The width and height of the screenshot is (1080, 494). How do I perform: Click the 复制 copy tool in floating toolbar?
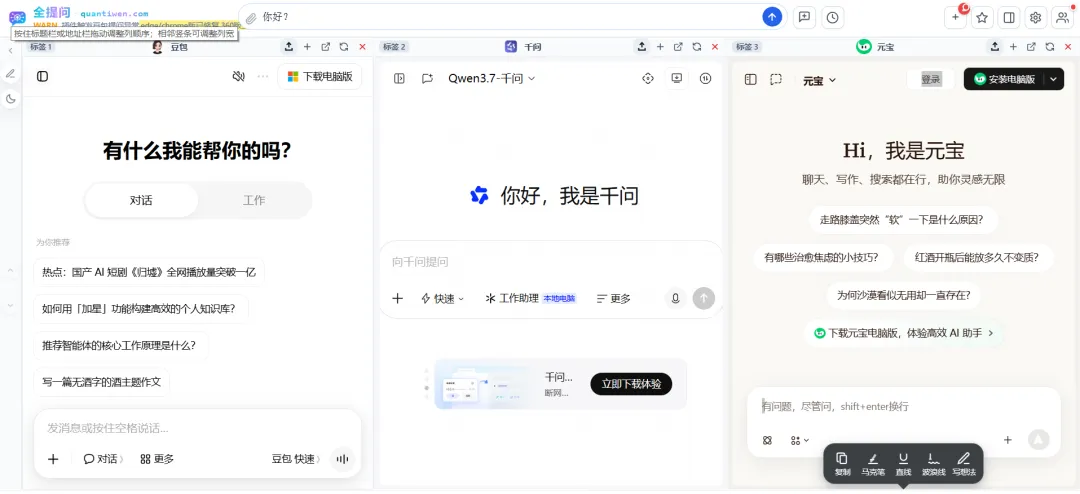pyautogui.click(x=842, y=463)
